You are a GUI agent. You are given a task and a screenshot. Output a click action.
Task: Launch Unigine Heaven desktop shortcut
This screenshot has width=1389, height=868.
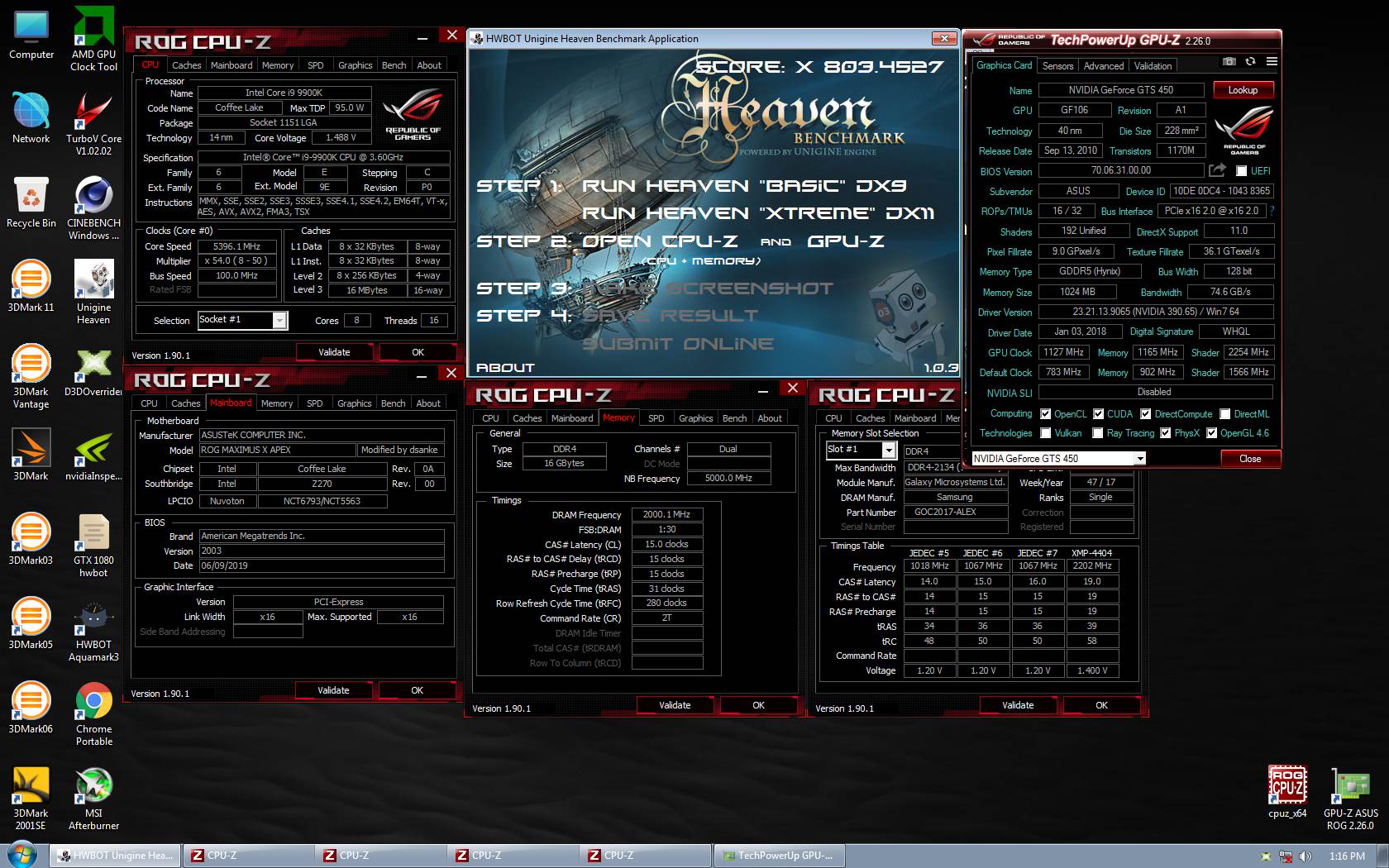point(93,292)
